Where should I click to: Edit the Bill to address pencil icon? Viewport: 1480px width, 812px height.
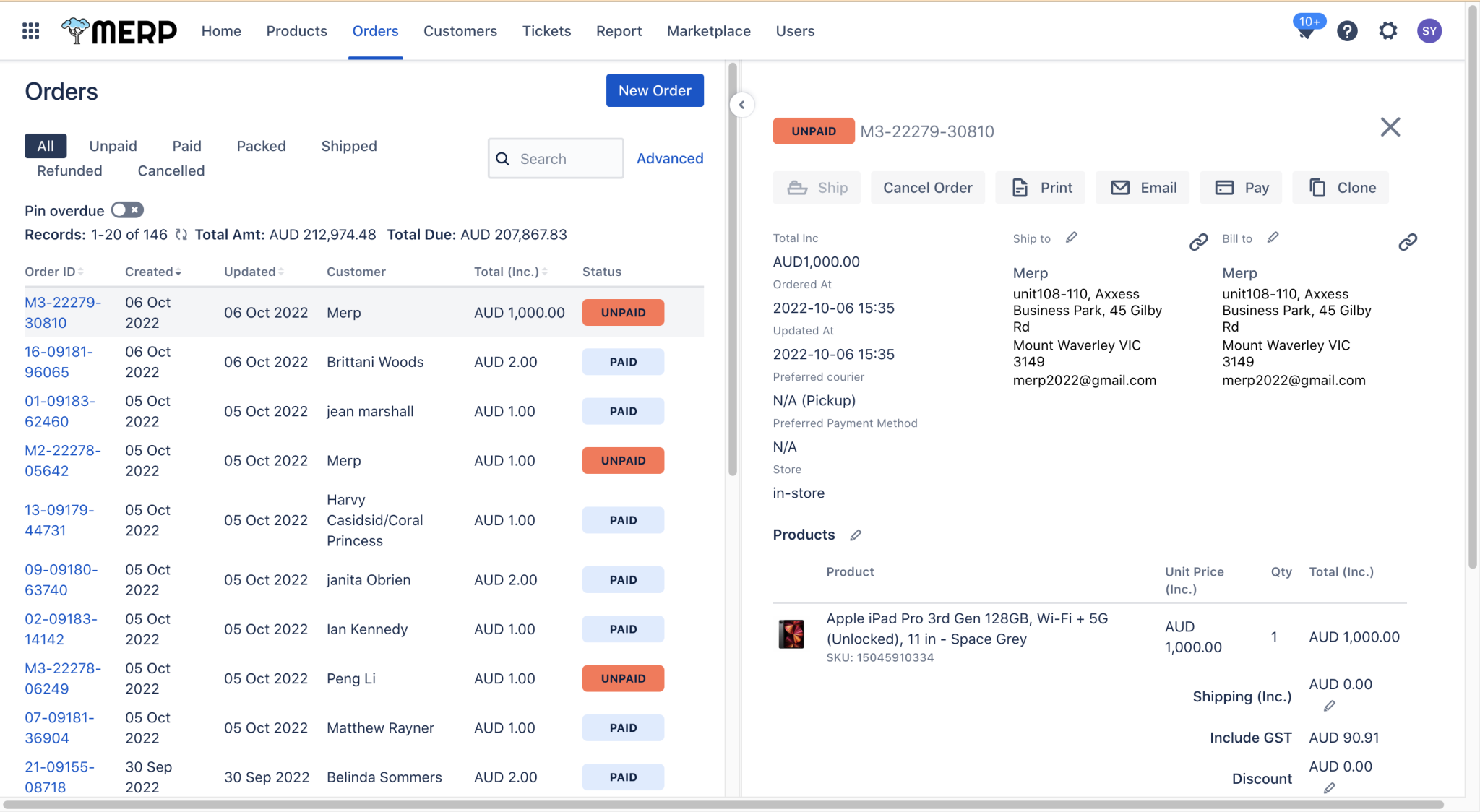[1273, 237]
